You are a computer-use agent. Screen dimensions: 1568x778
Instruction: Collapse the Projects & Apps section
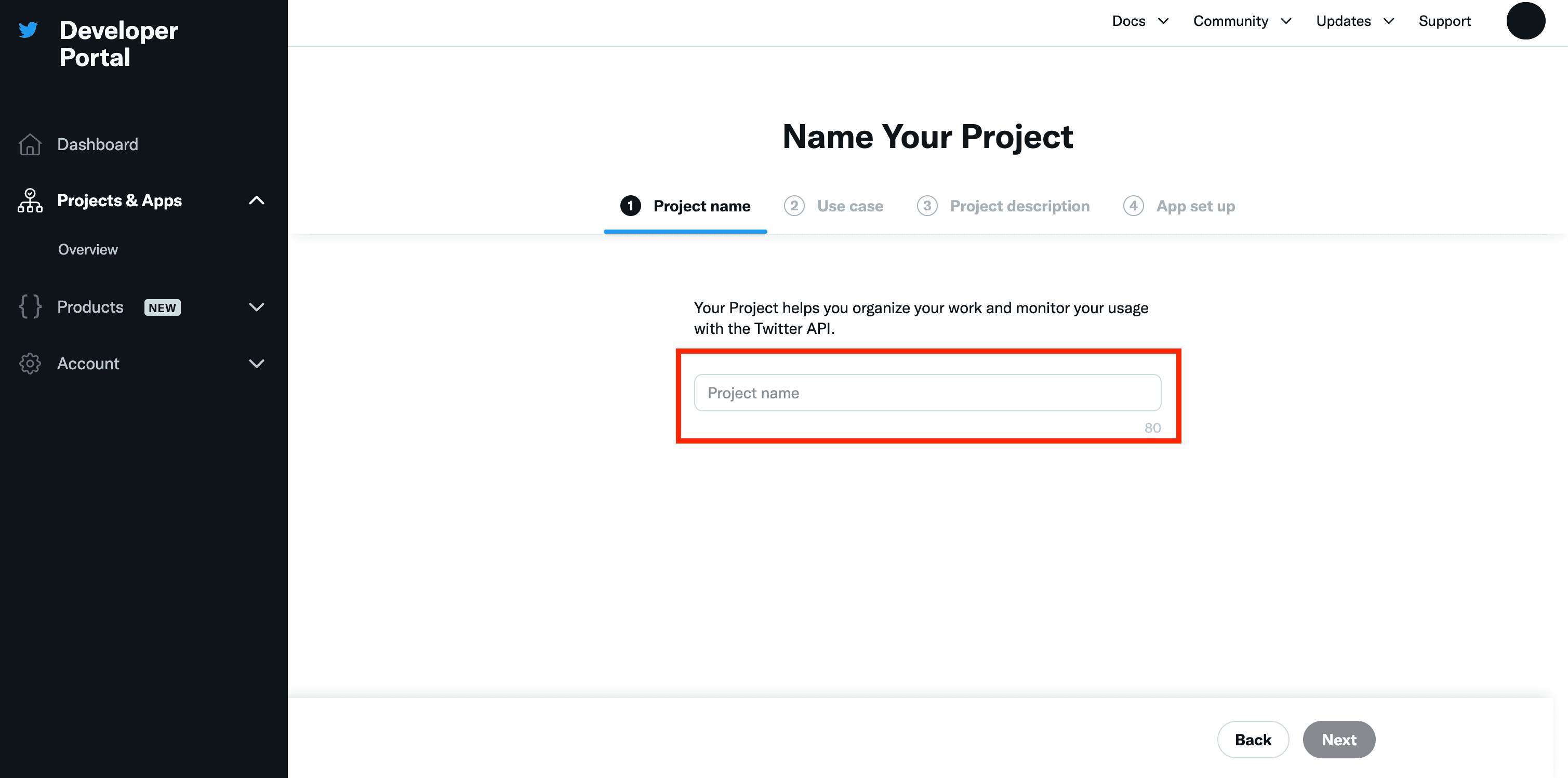click(257, 200)
